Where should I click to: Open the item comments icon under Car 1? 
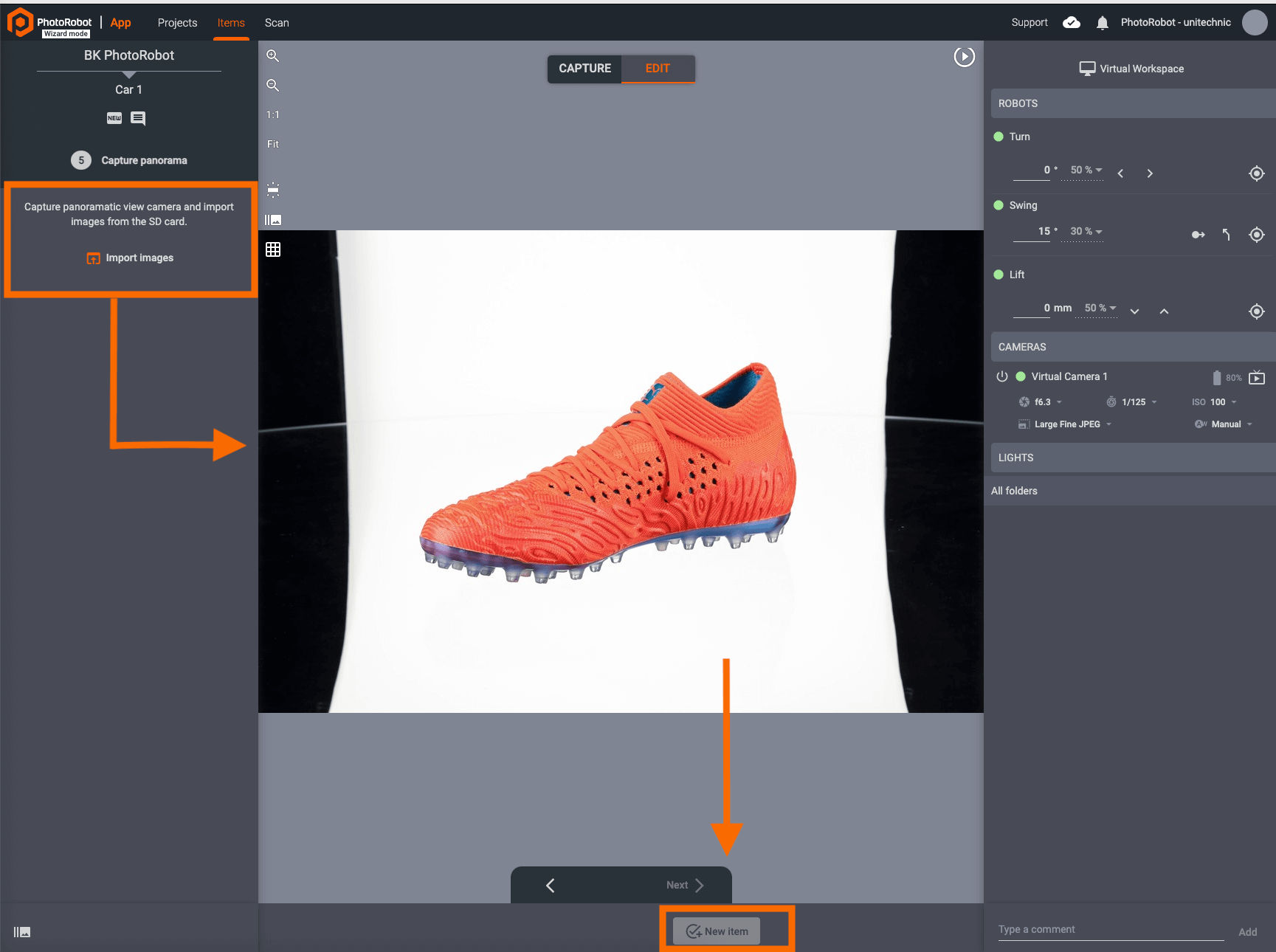(138, 118)
